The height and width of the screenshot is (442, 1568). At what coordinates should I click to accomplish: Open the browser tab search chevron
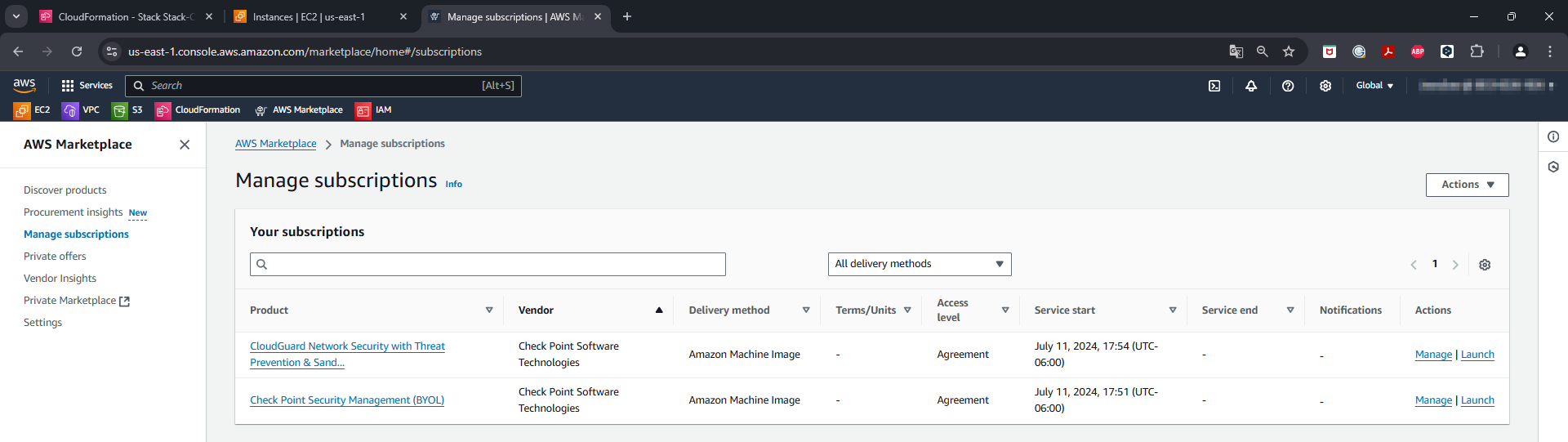point(16,16)
